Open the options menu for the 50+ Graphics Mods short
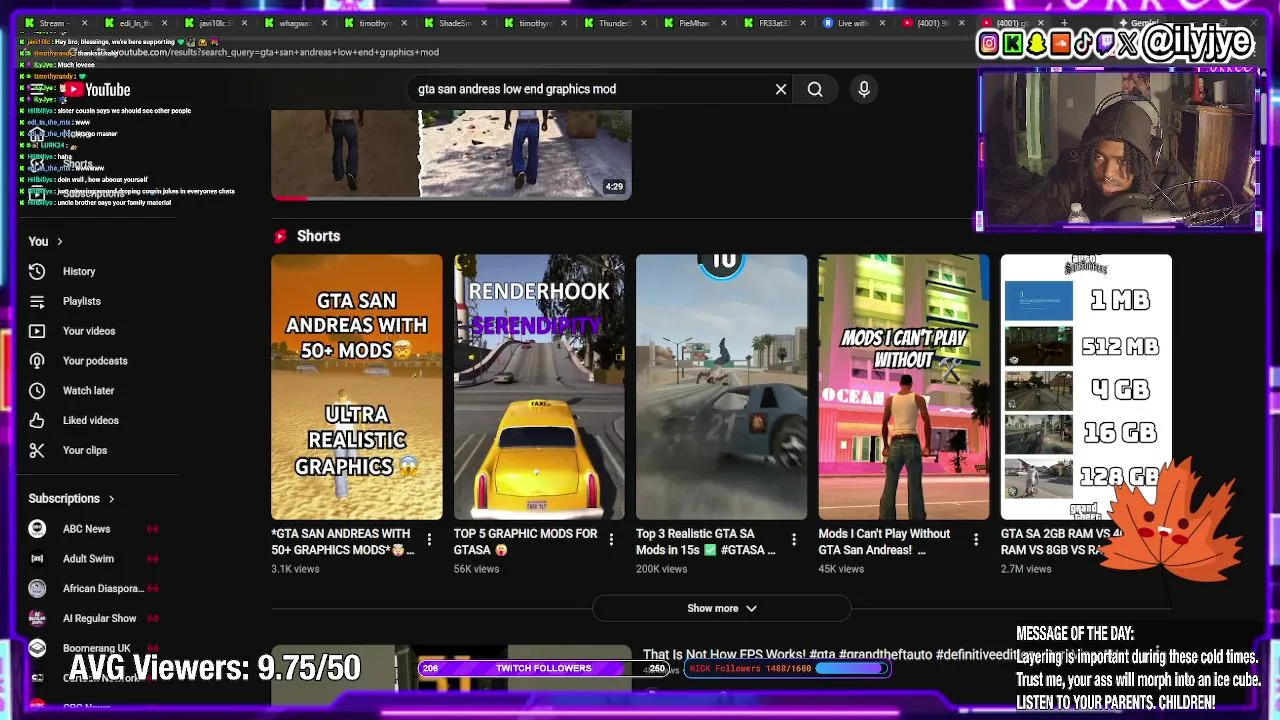This screenshot has width=1280, height=720. pyautogui.click(x=429, y=540)
